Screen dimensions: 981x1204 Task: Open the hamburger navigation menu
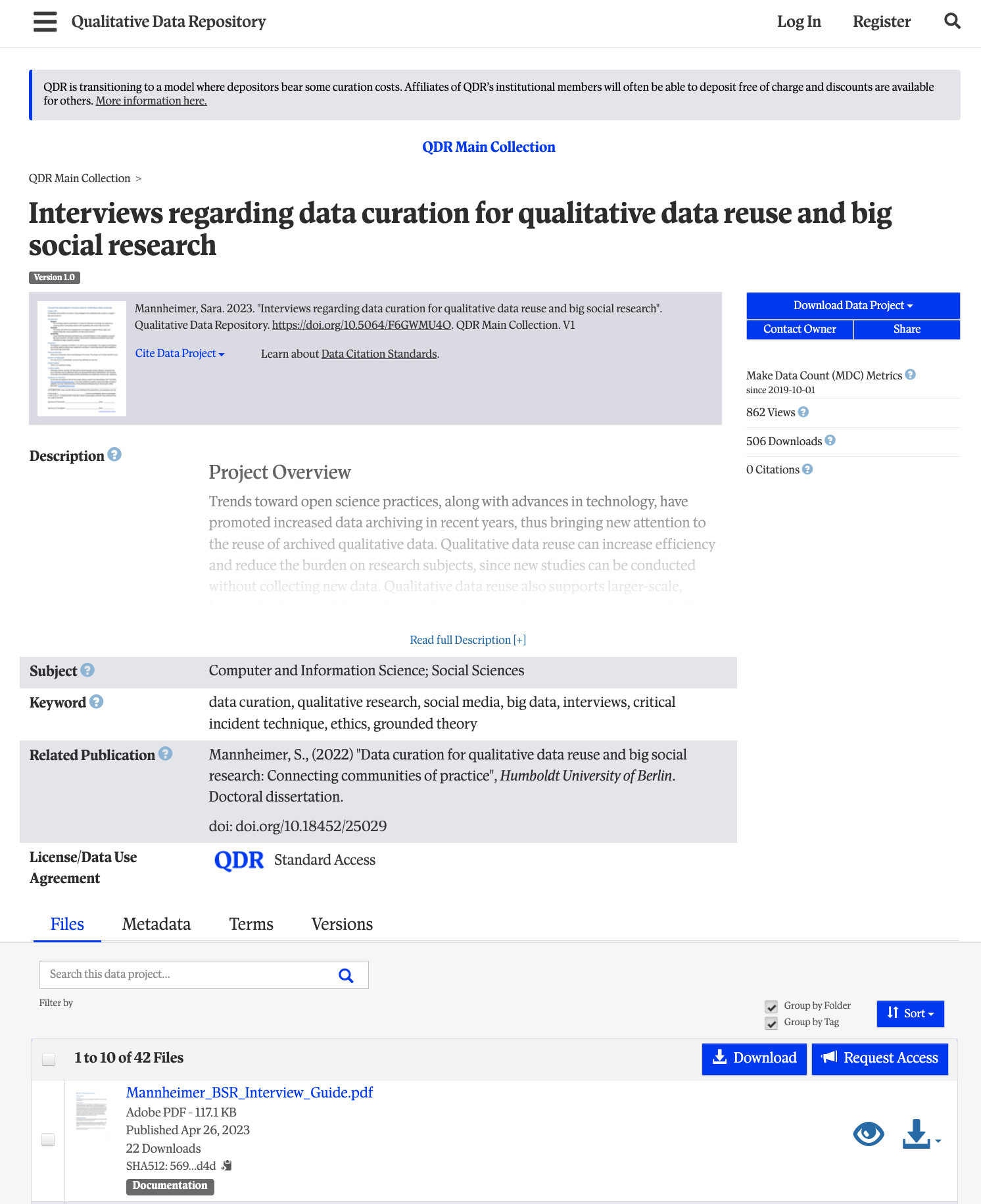[x=45, y=22]
